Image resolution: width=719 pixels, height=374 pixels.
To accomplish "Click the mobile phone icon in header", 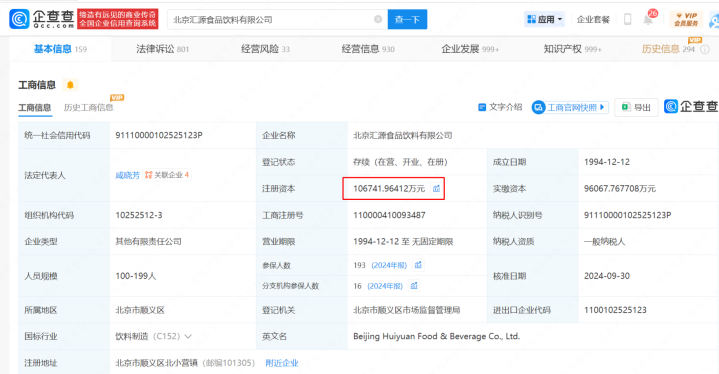I will coord(628,19).
